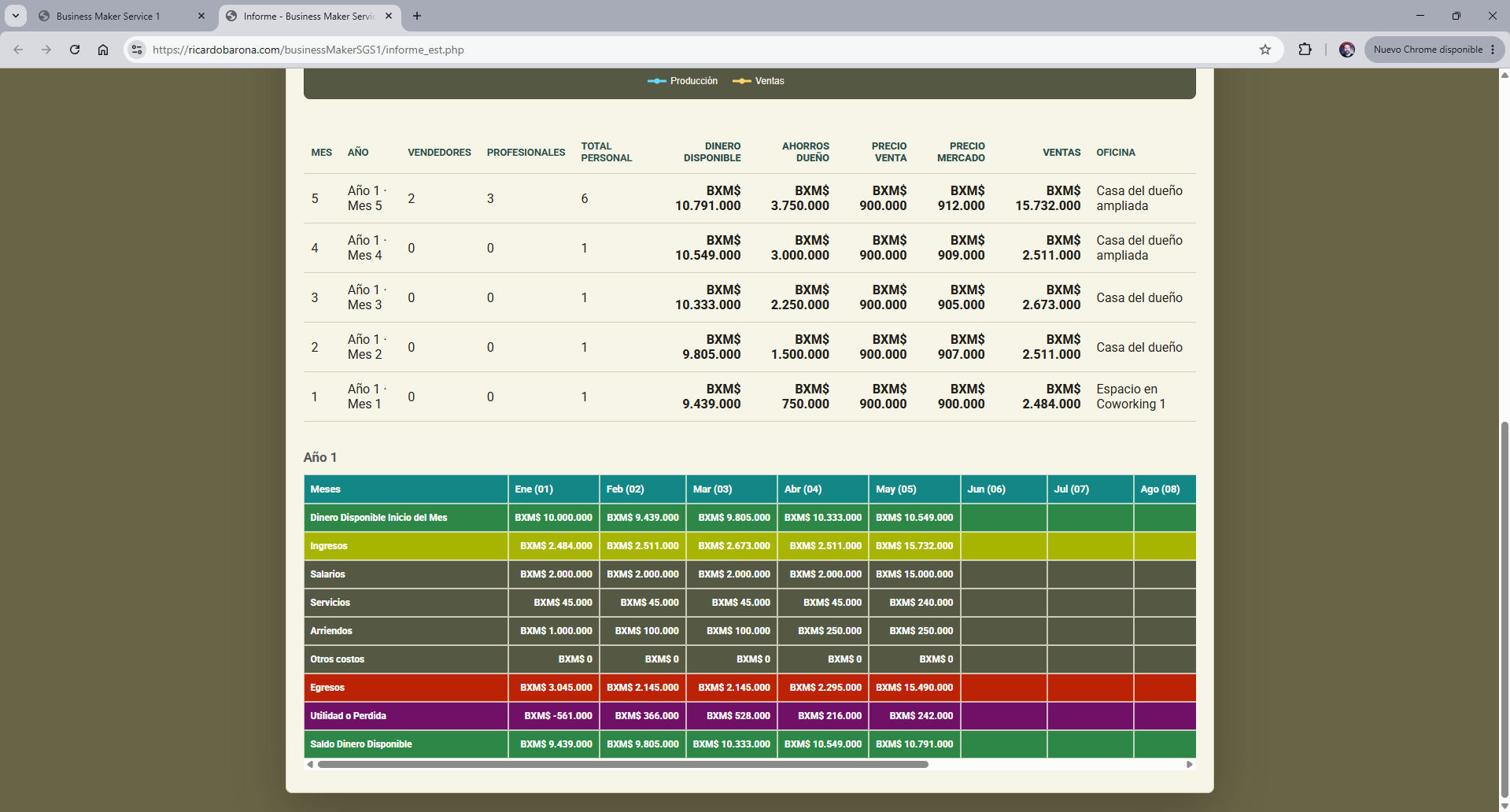Open a new browser tab

coord(417,16)
